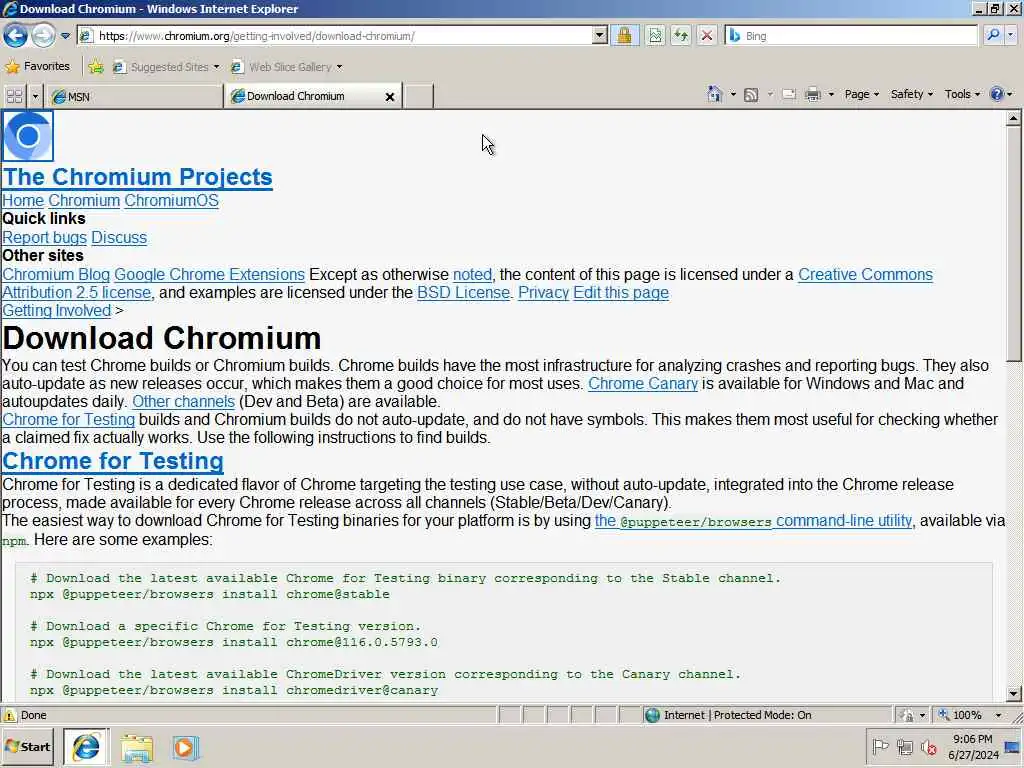The width and height of the screenshot is (1024, 768).
Task: Open the Favorites star button
Action: point(37,66)
